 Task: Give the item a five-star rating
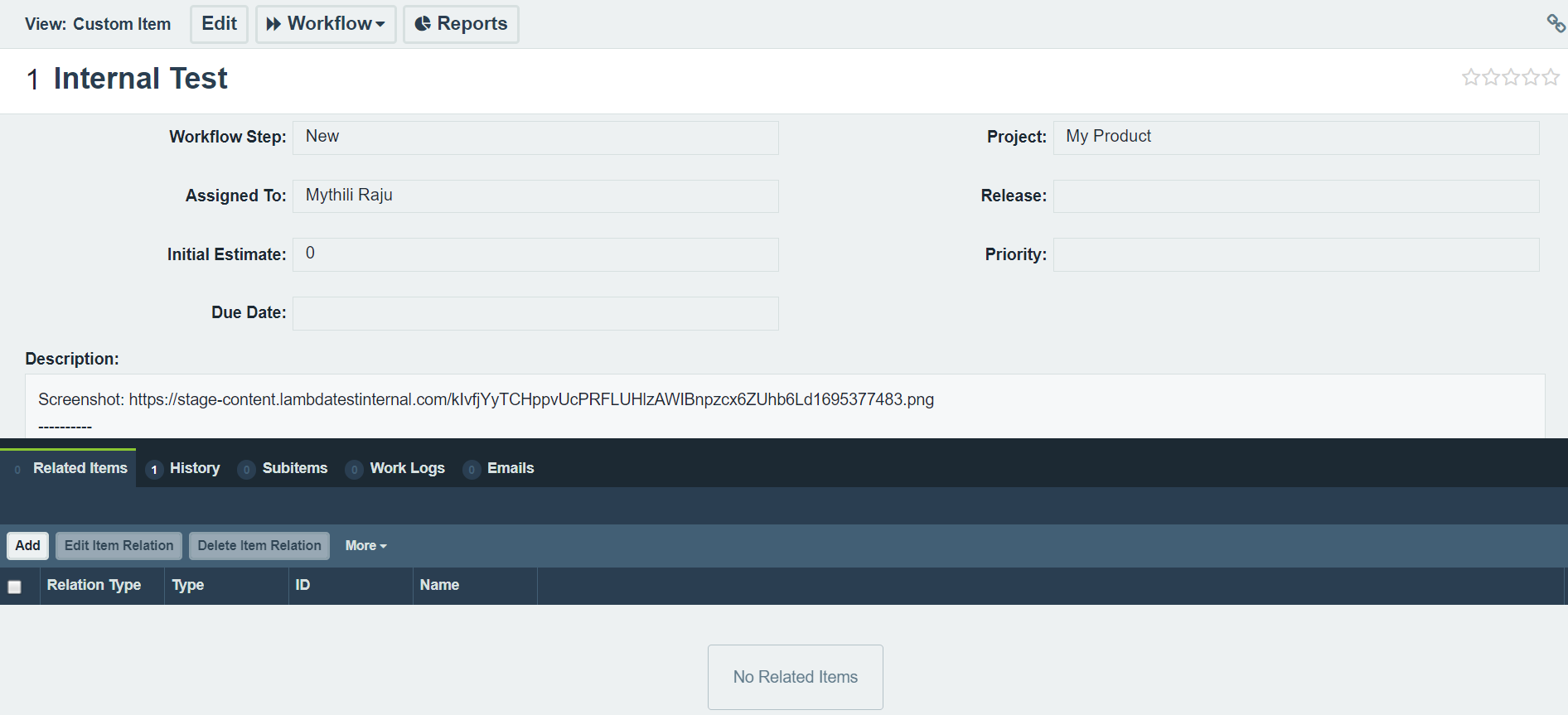(1551, 78)
